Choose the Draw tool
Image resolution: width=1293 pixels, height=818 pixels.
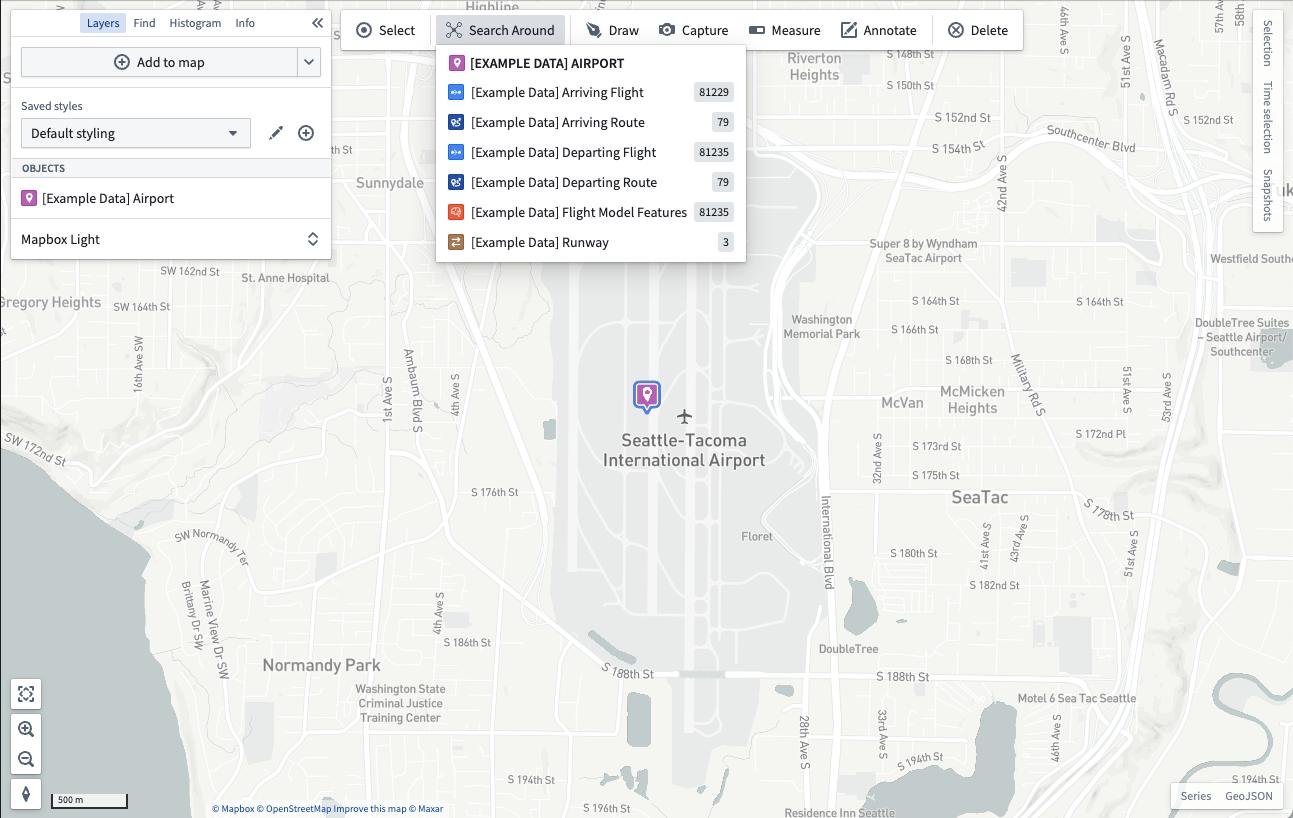[x=612, y=30]
